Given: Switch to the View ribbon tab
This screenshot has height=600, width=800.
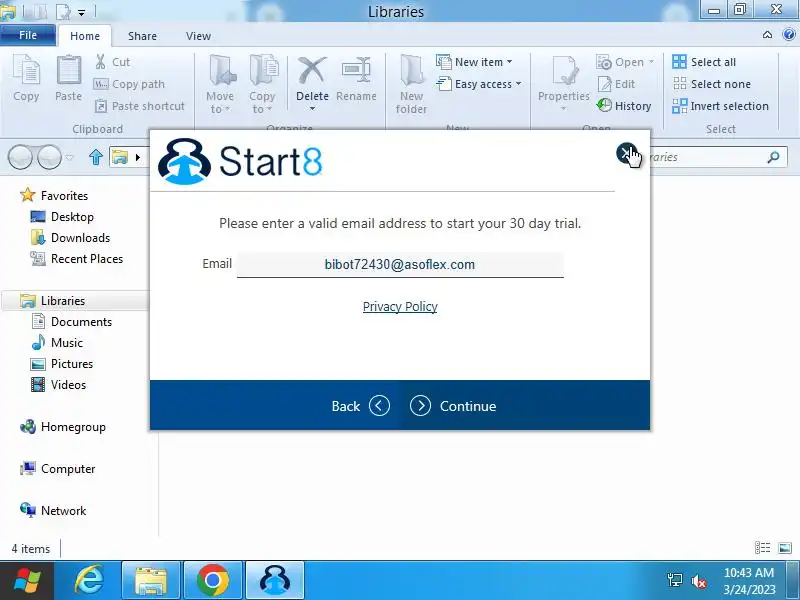Looking at the screenshot, I should [x=198, y=36].
